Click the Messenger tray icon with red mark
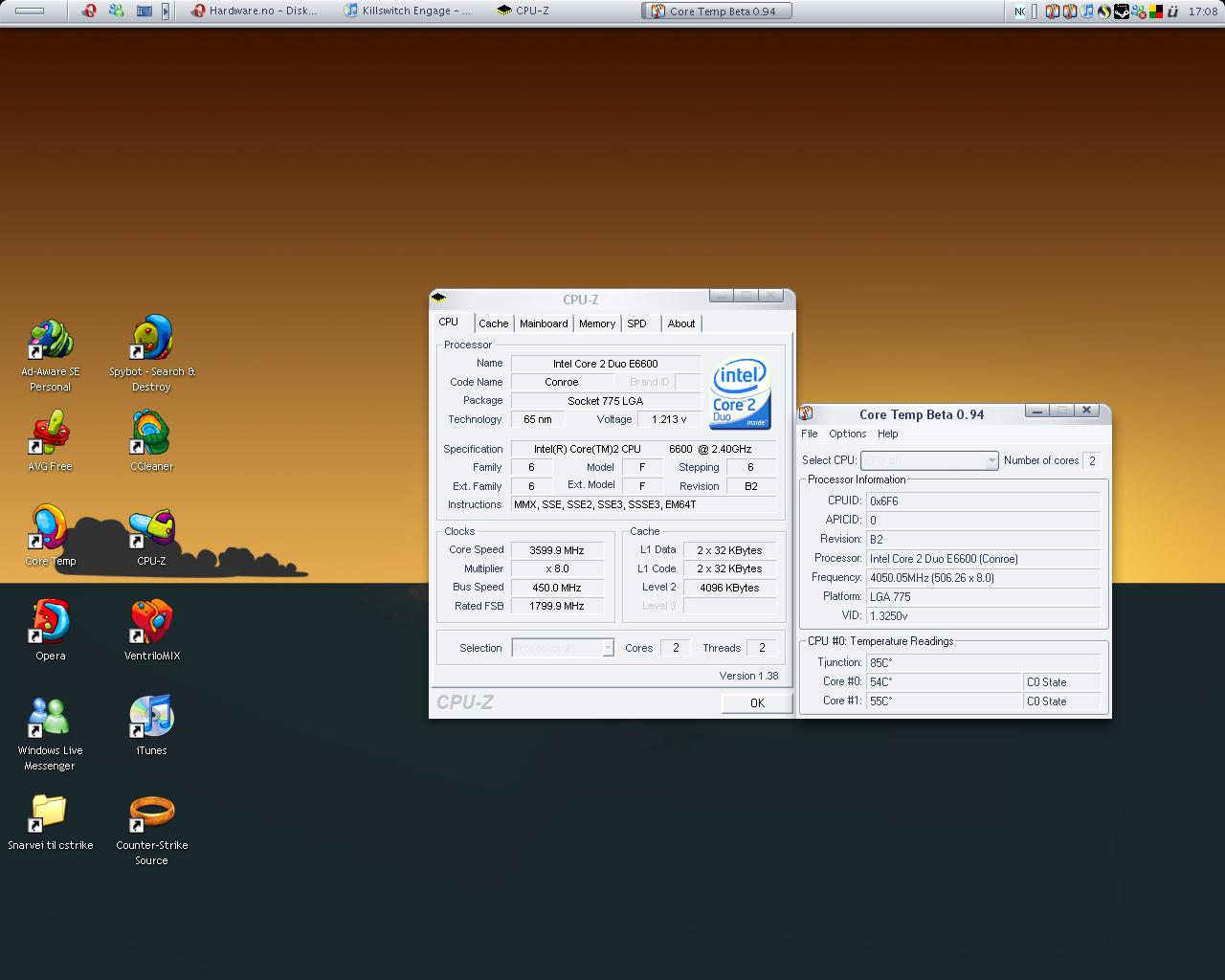The width and height of the screenshot is (1225, 980). (x=1139, y=11)
